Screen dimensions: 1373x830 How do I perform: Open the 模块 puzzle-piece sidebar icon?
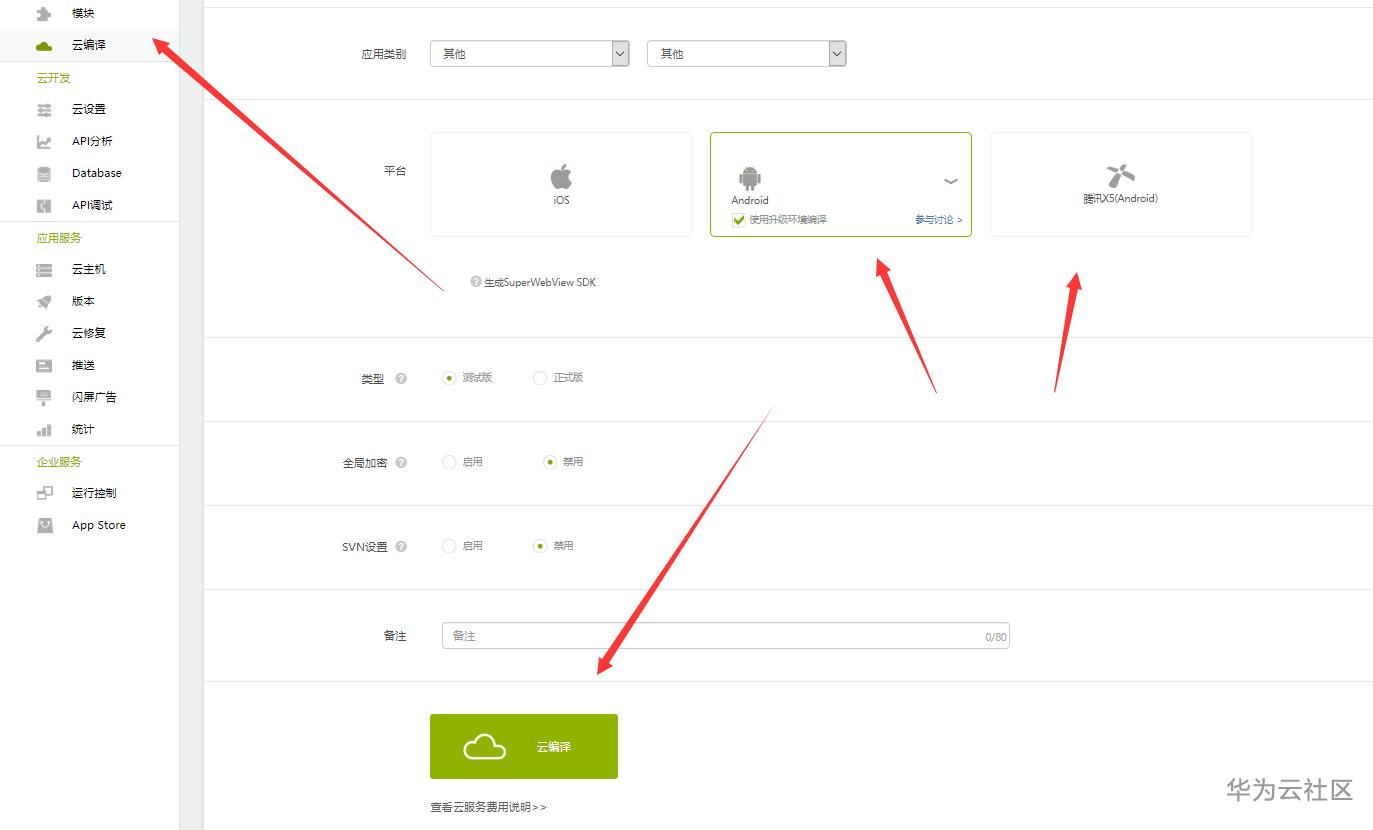(44, 14)
